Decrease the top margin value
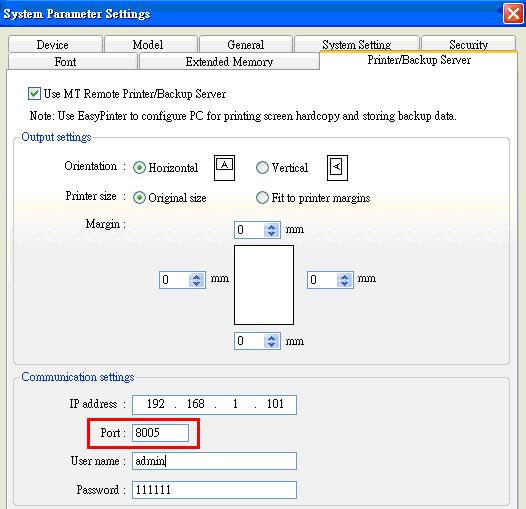This screenshot has height=509, width=526. coord(271,234)
